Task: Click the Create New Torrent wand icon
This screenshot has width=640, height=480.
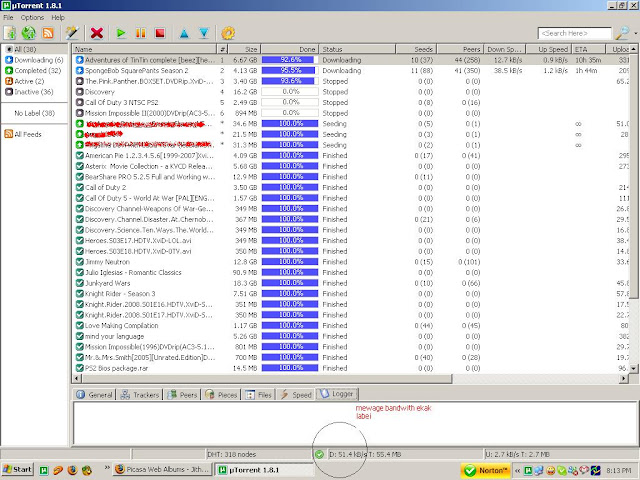Action: 72,33
